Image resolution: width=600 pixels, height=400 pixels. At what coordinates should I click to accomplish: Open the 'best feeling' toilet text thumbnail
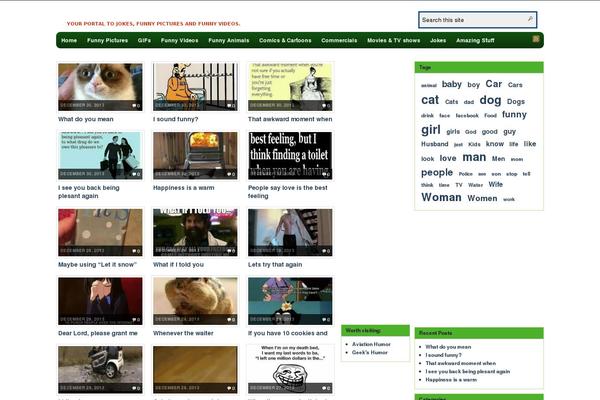[x=290, y=155]
